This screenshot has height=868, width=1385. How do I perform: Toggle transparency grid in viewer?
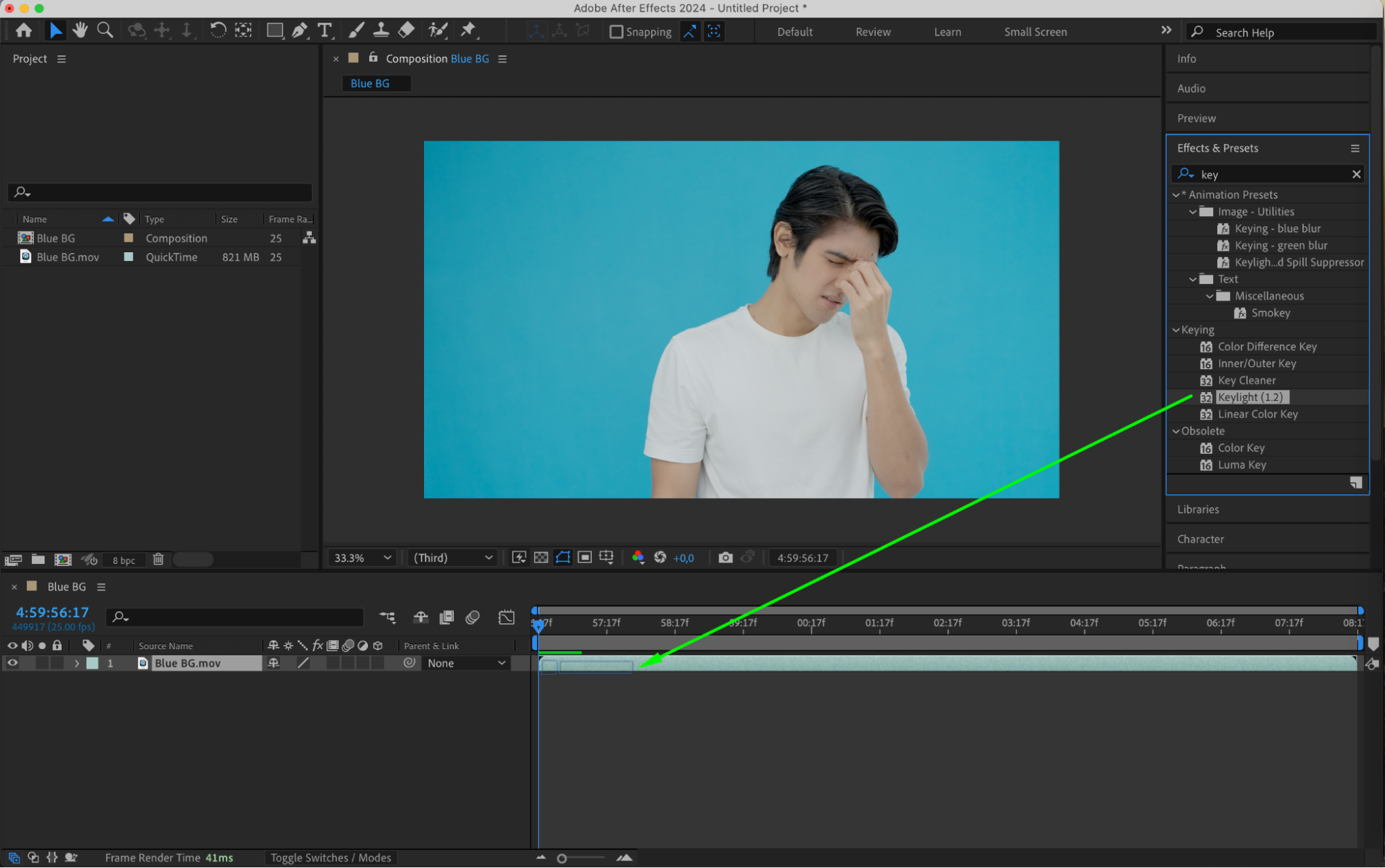[541, 558]
